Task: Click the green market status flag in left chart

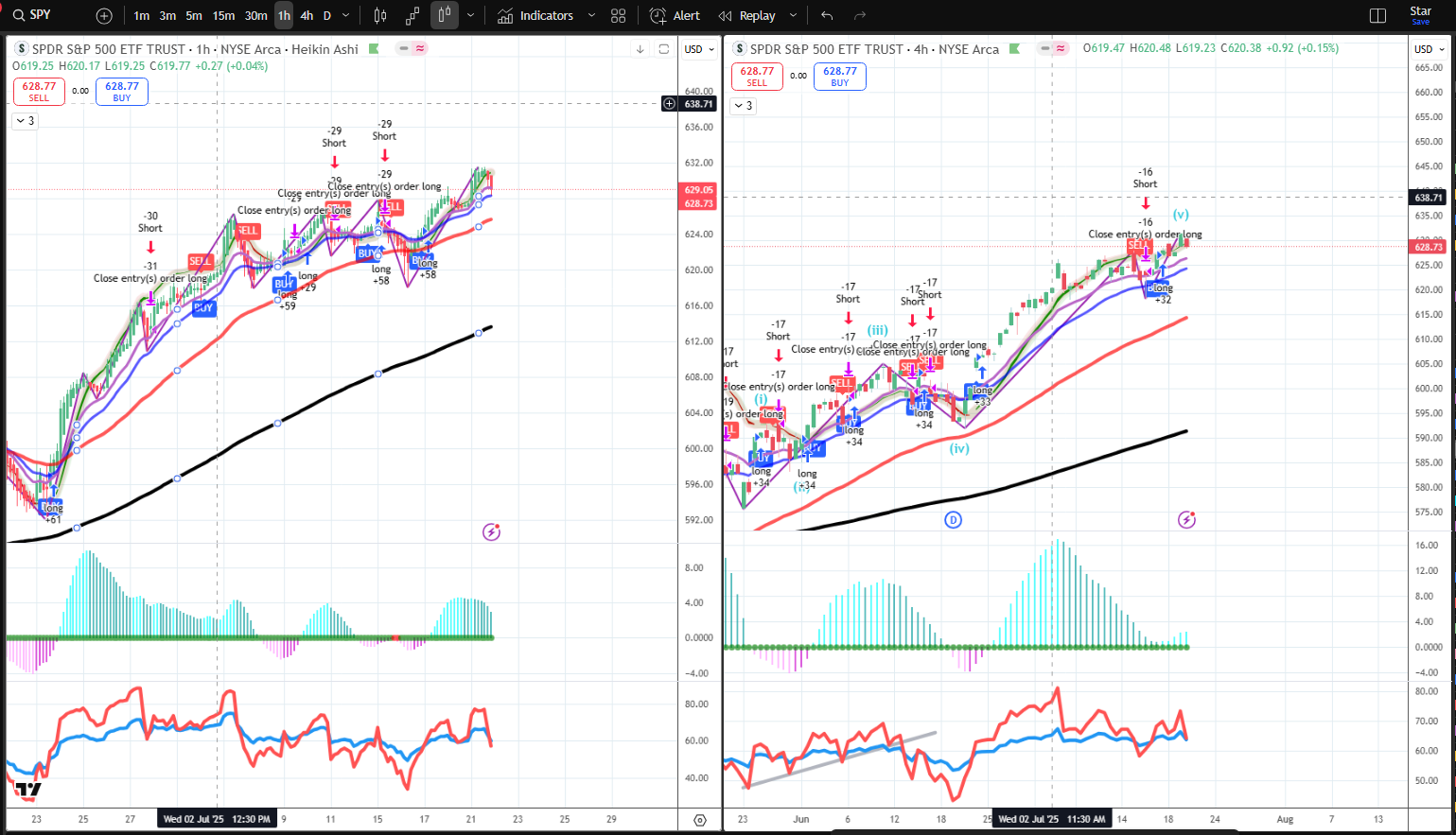Action: point(375,49)
